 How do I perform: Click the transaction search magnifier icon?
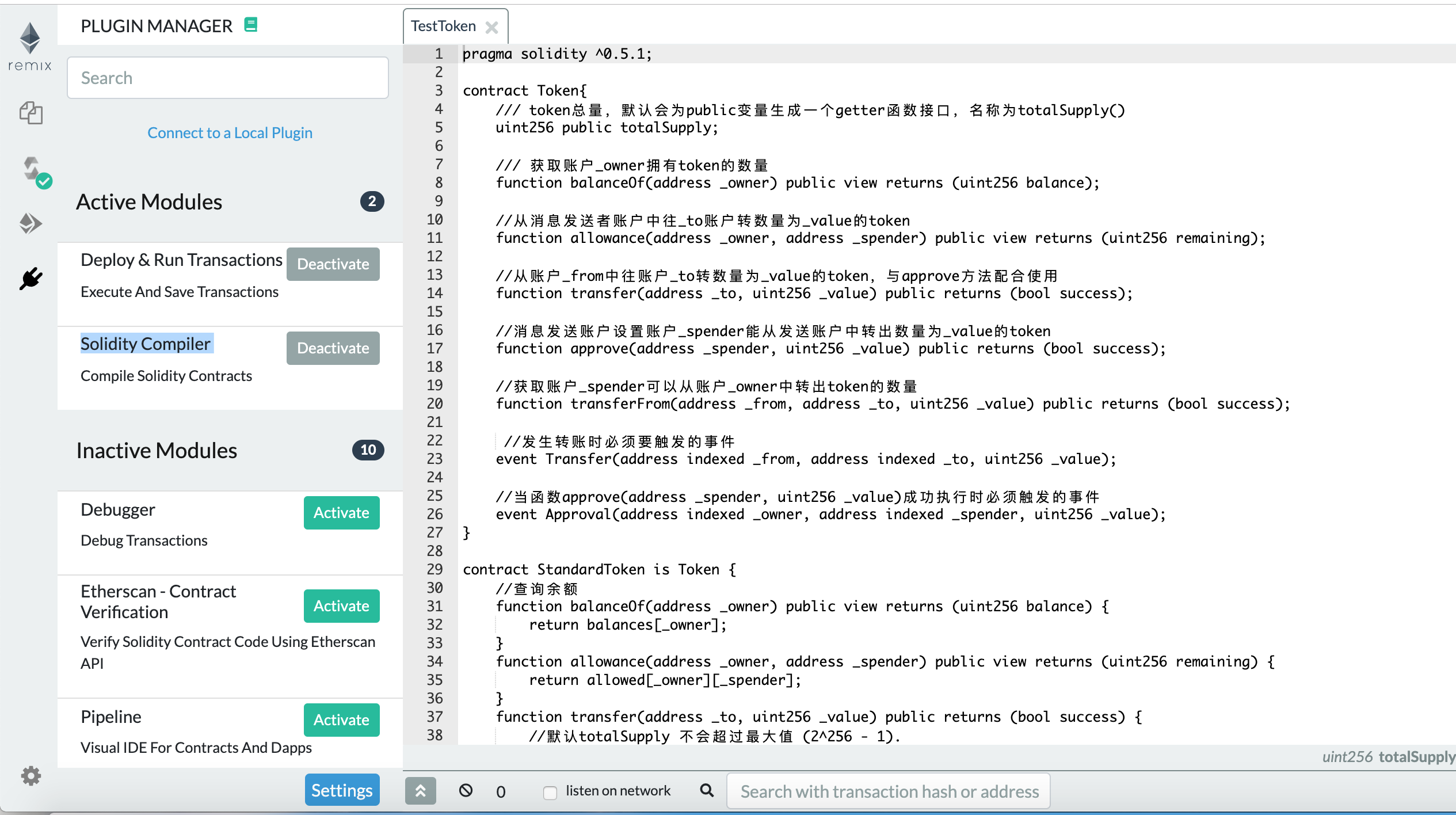[x=707, y=790]
